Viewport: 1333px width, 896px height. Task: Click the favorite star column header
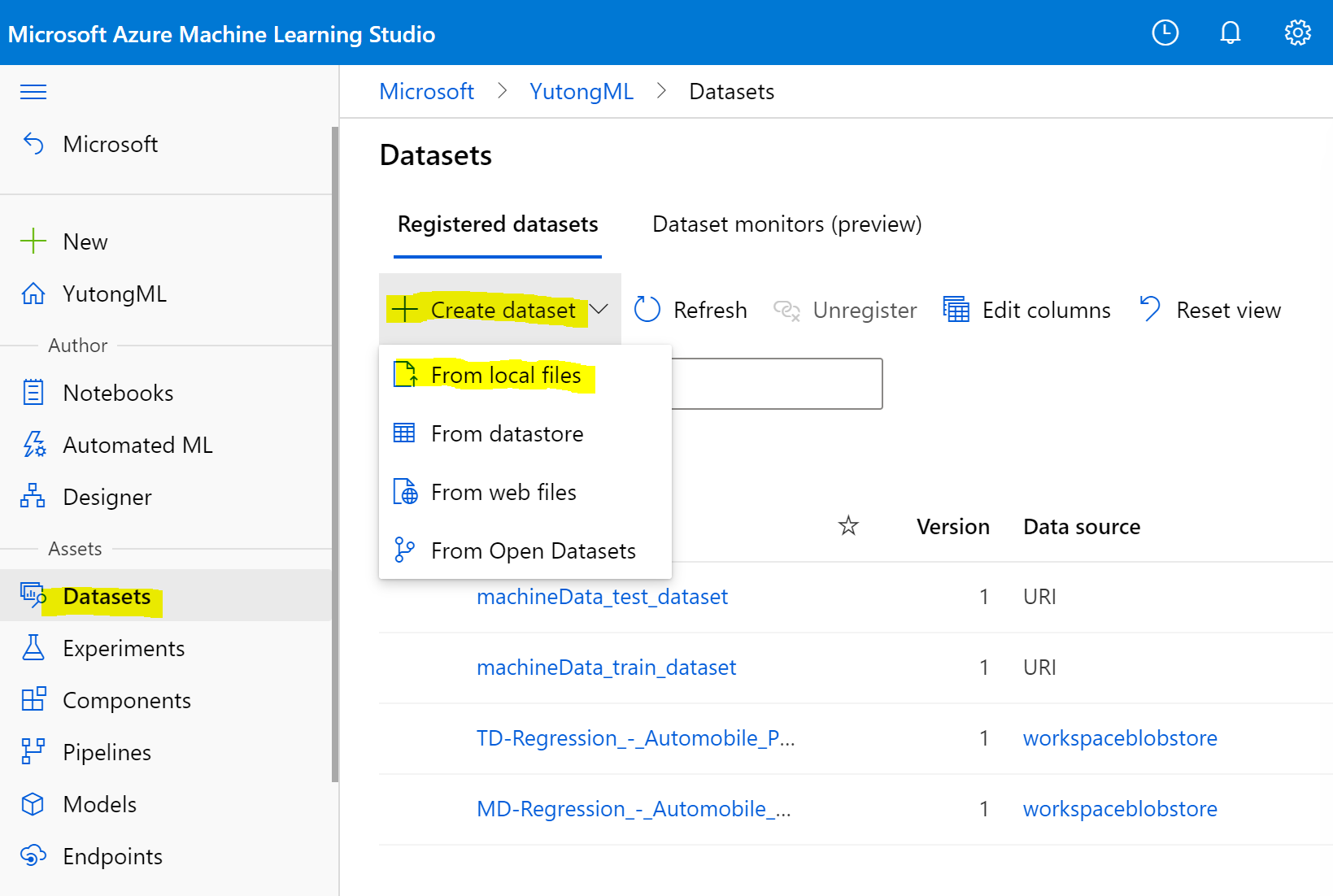[848, 526]
